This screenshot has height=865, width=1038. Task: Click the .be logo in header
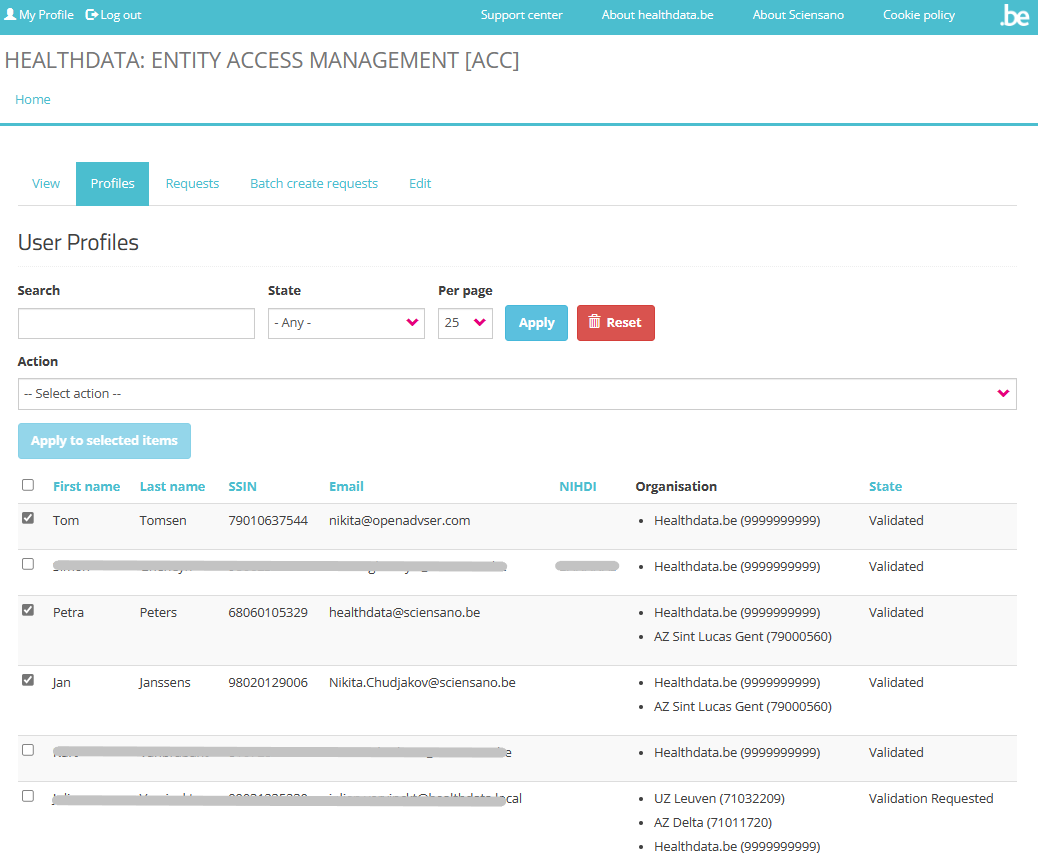pyautogui.click(x=1013, y=16)
